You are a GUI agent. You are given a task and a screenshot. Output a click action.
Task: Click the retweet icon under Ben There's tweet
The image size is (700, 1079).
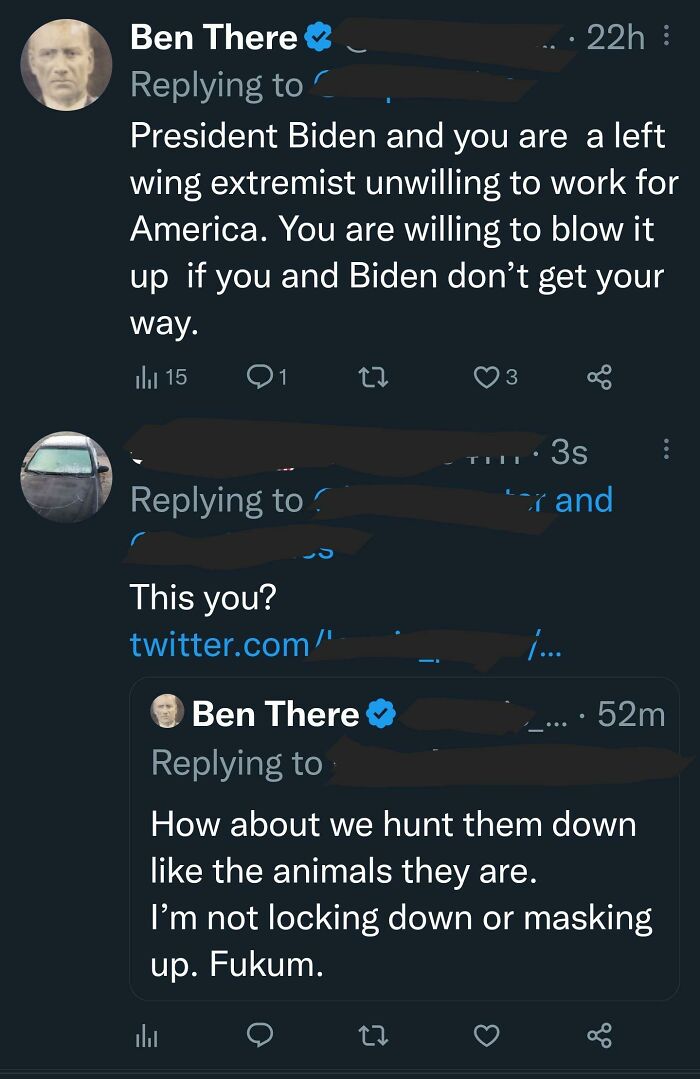coord(373,378)
